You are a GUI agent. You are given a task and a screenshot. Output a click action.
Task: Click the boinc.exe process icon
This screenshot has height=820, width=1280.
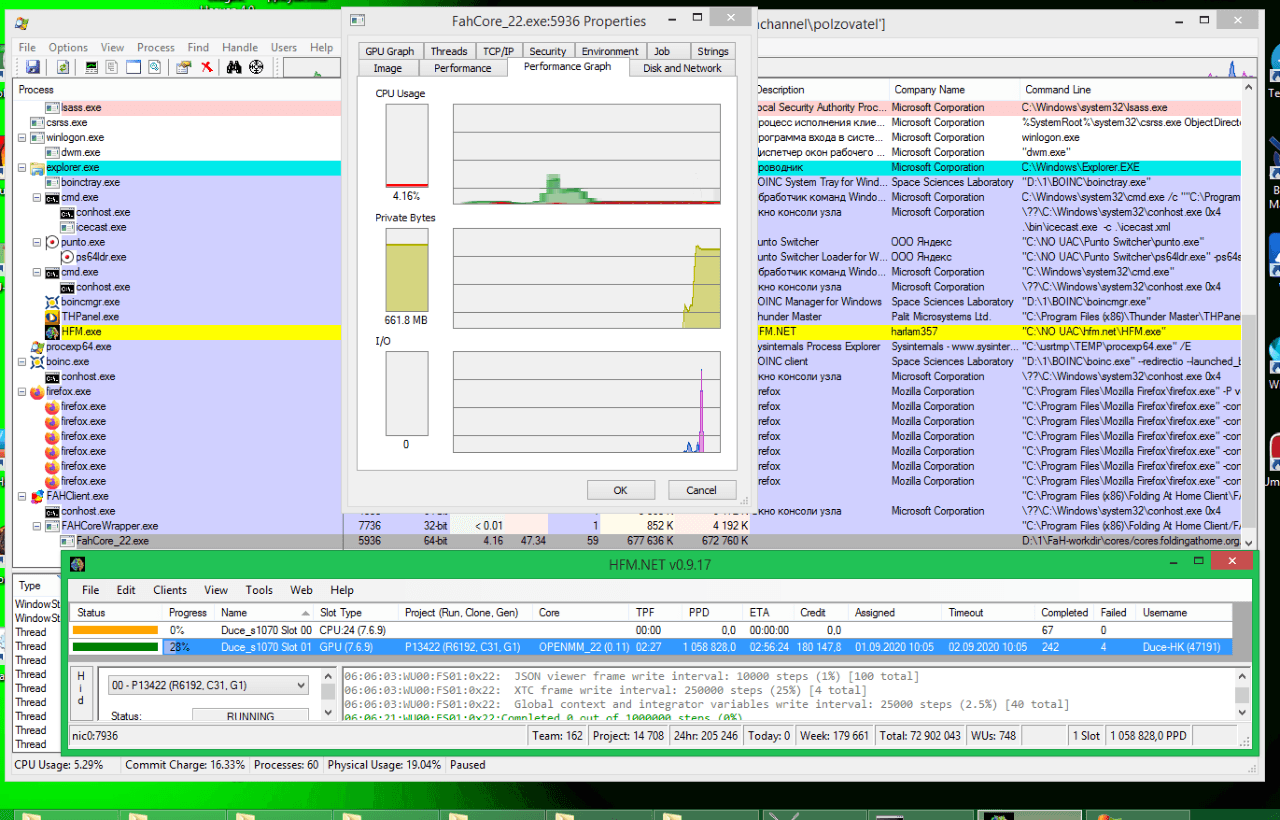37,362
